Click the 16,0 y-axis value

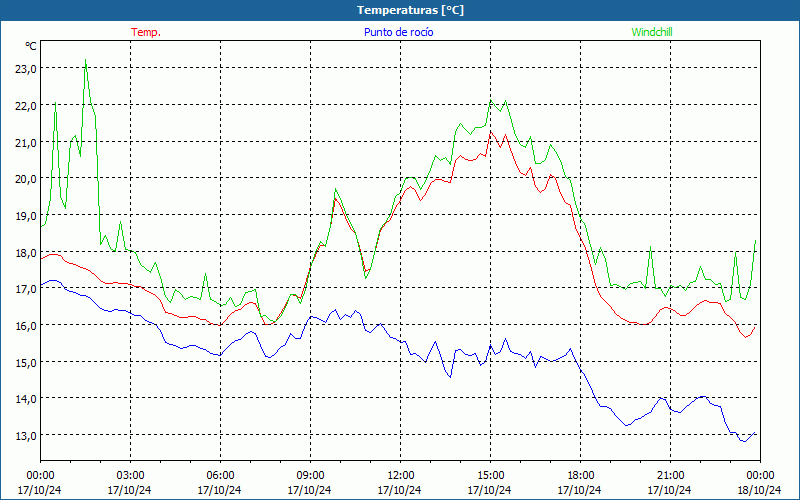coord(26,326)
